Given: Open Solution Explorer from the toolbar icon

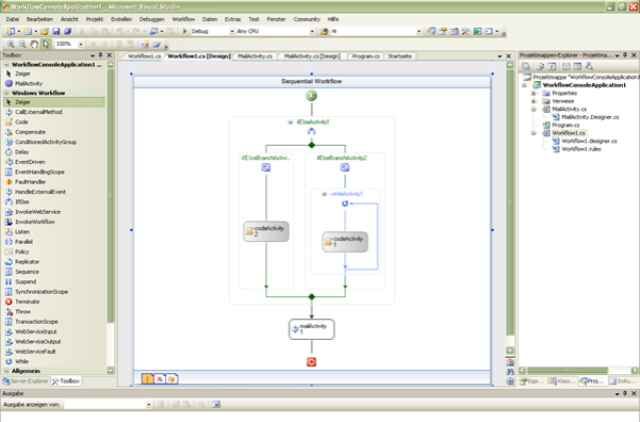Looking at the screenshot, I should click(431, 31).
